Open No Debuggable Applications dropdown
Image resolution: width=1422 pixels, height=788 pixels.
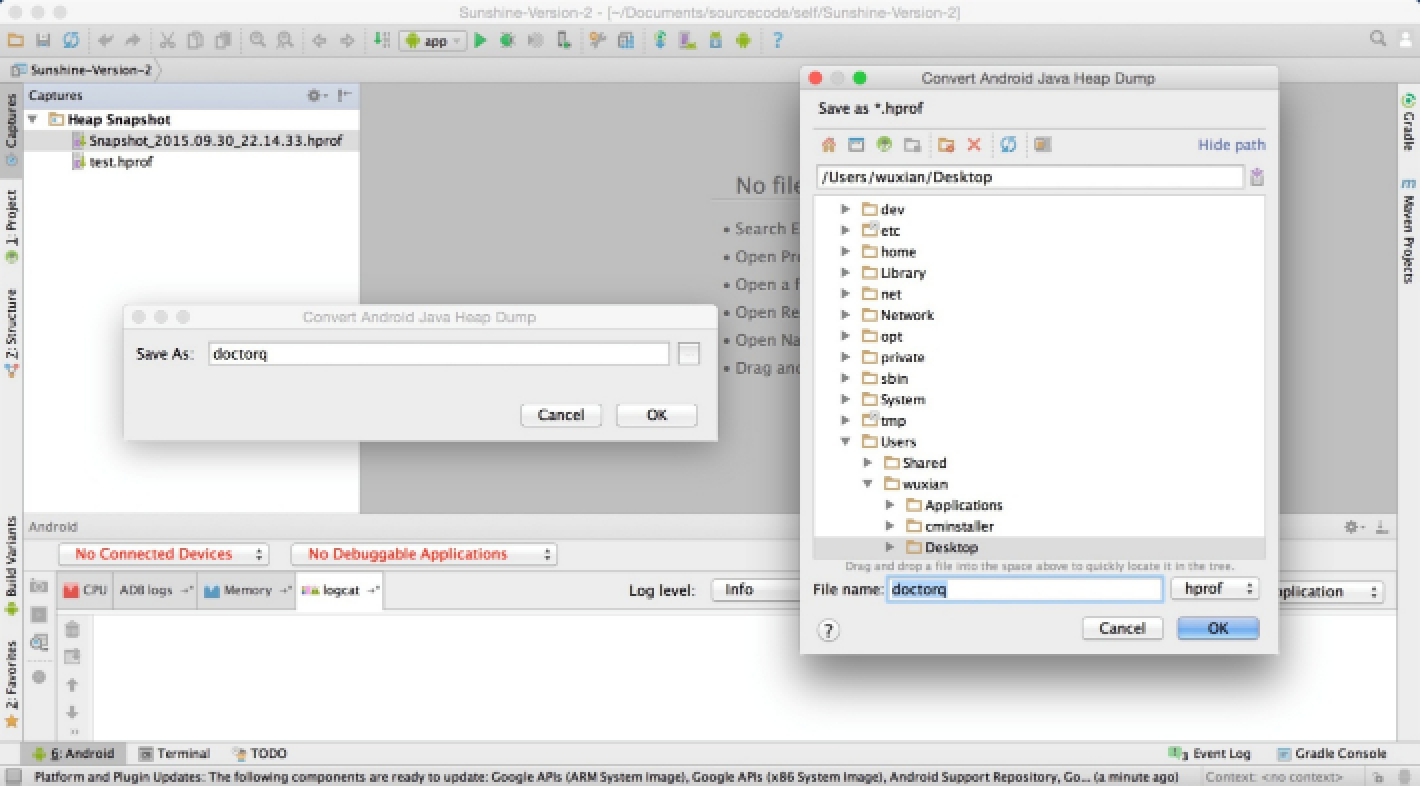pos(424,554)
